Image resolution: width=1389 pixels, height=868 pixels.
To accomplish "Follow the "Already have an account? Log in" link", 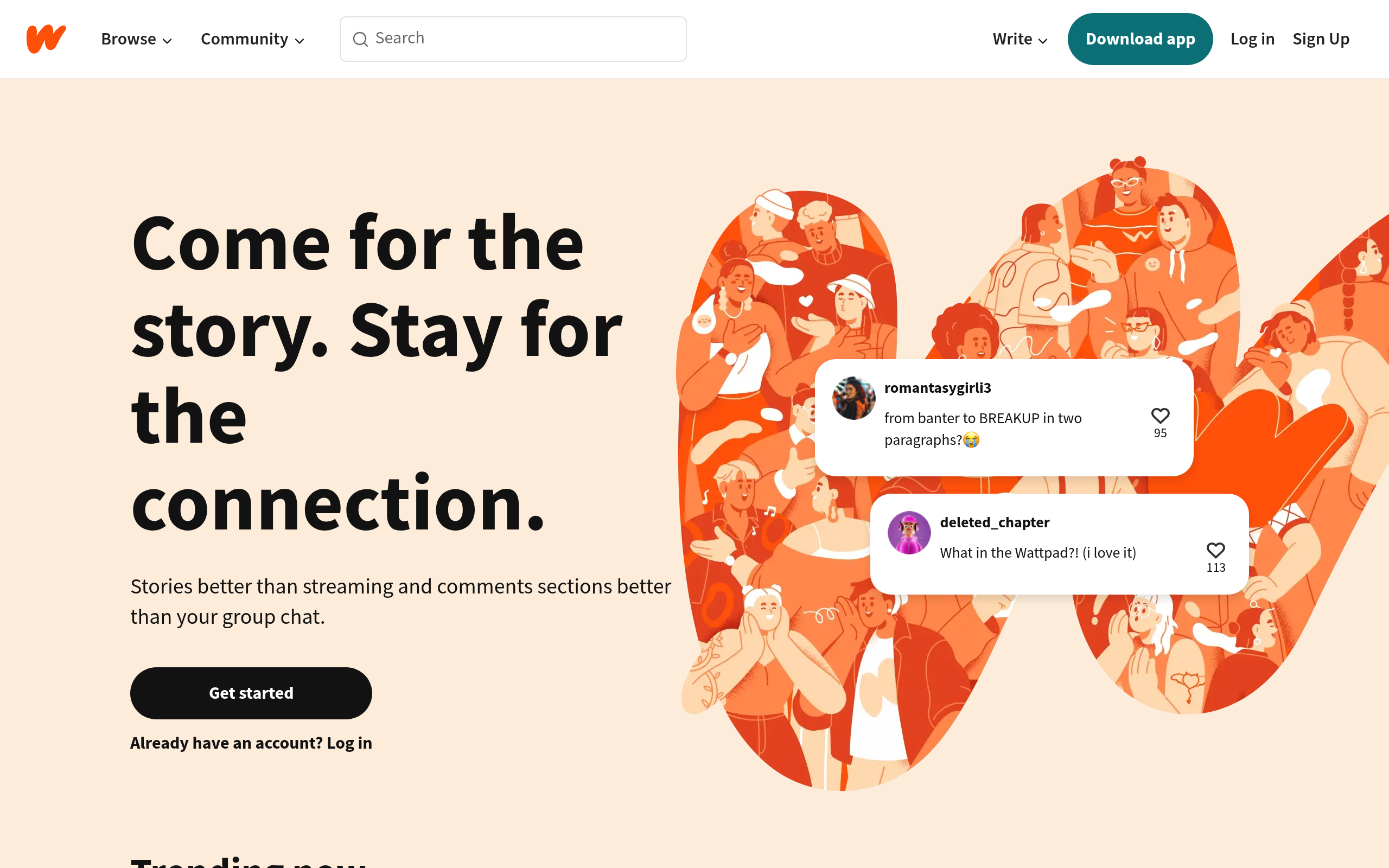I will (x=251, y=743).
